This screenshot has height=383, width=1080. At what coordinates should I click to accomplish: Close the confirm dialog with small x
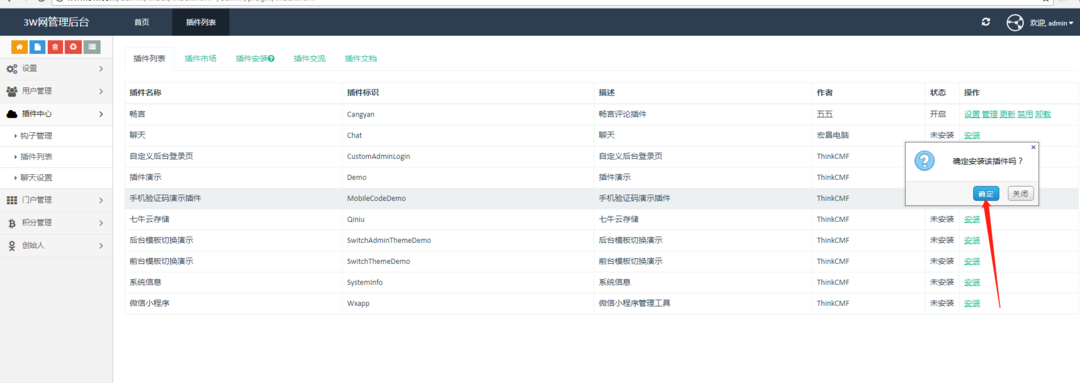pyautogui.click(x=1033, y=147)
